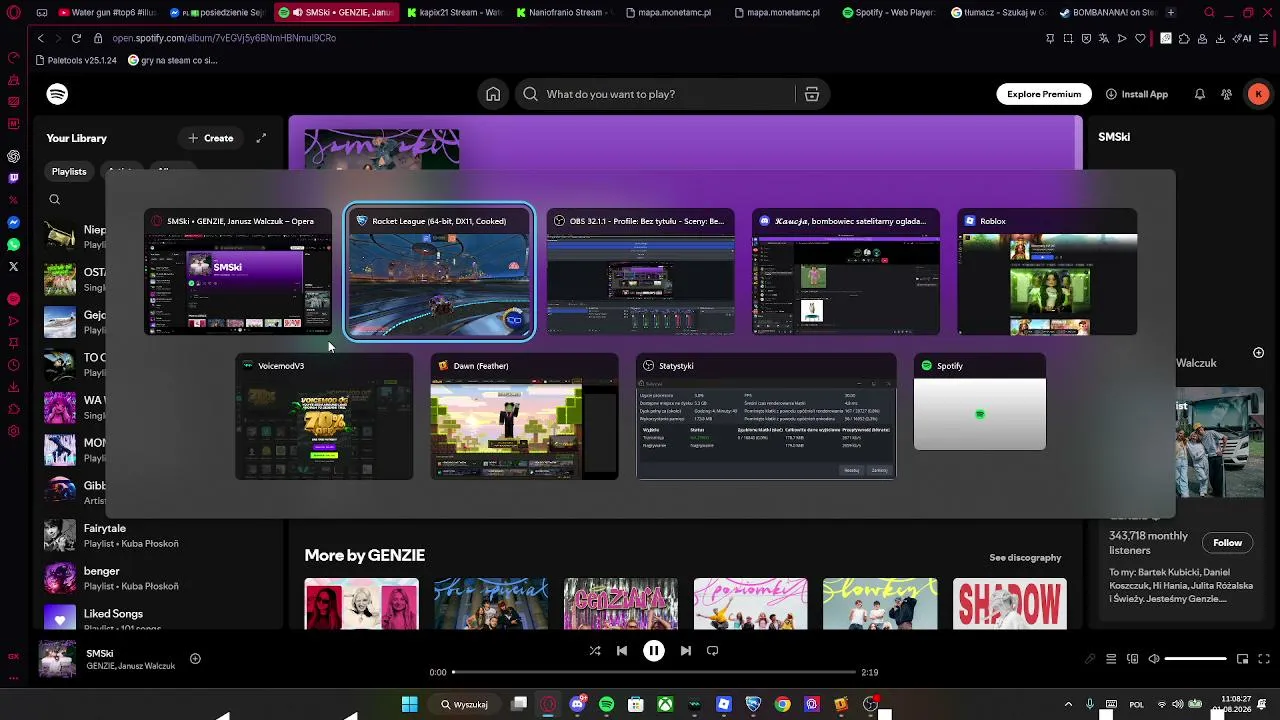Screen dimensions: 1280x720
Task: Mute the Spotify volume
Action: (1154, 659)
